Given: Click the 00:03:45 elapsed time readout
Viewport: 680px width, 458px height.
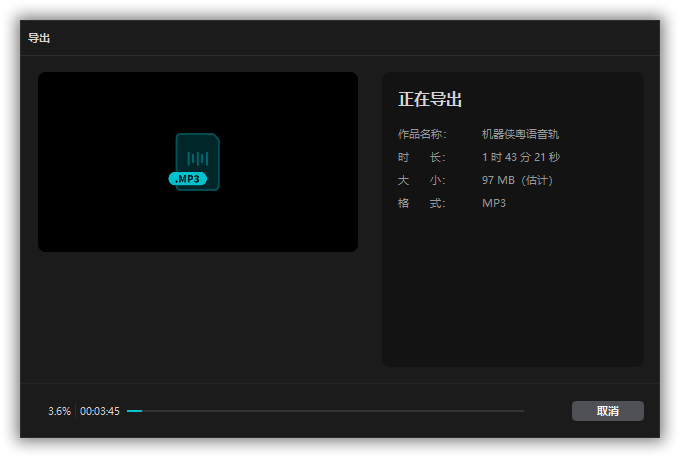Looking at the screenshot, I should click(x=100, y=411).
